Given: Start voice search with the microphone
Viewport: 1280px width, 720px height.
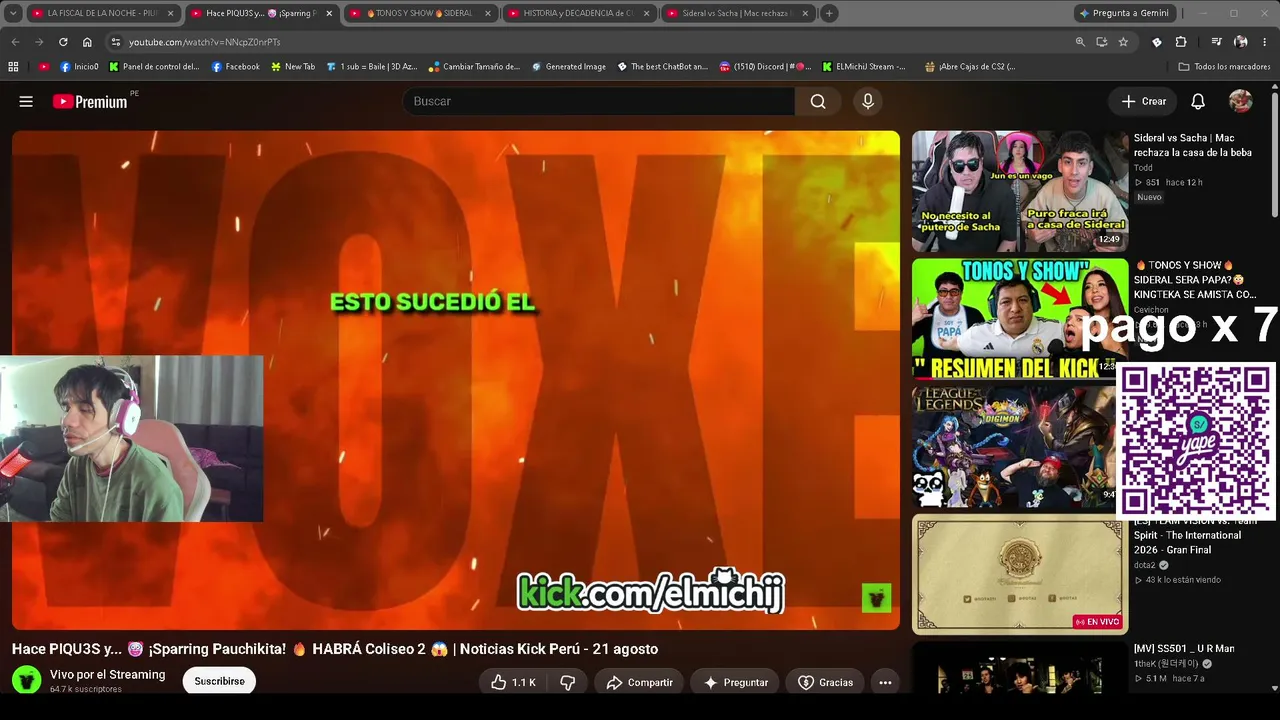Looking at the screenshot, I should coord(868,101).
